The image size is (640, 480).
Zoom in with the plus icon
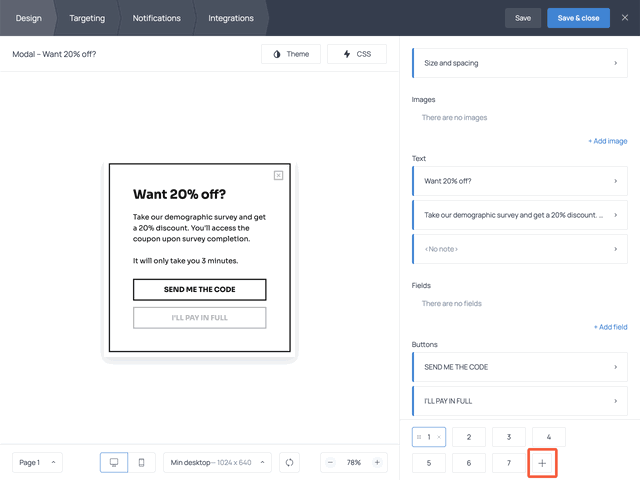[377, 462]
